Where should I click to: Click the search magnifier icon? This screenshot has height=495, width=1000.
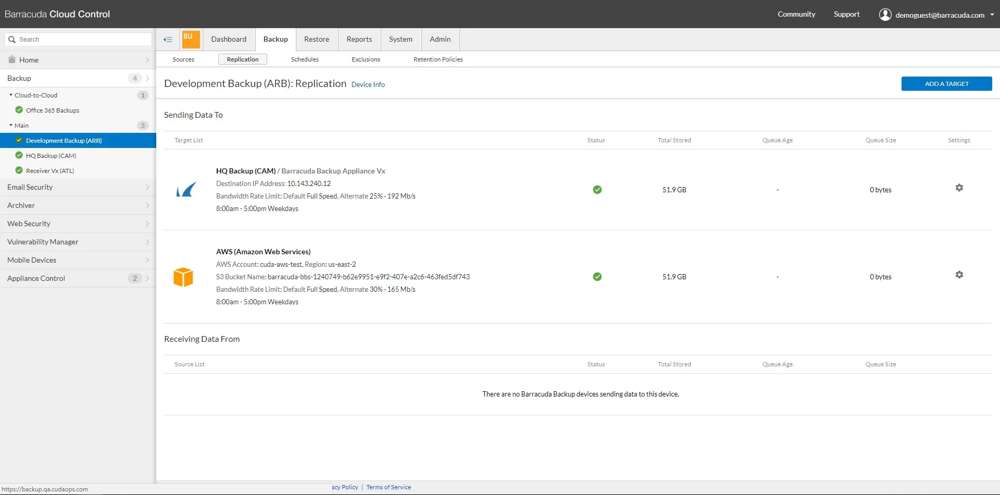(11, 40)
